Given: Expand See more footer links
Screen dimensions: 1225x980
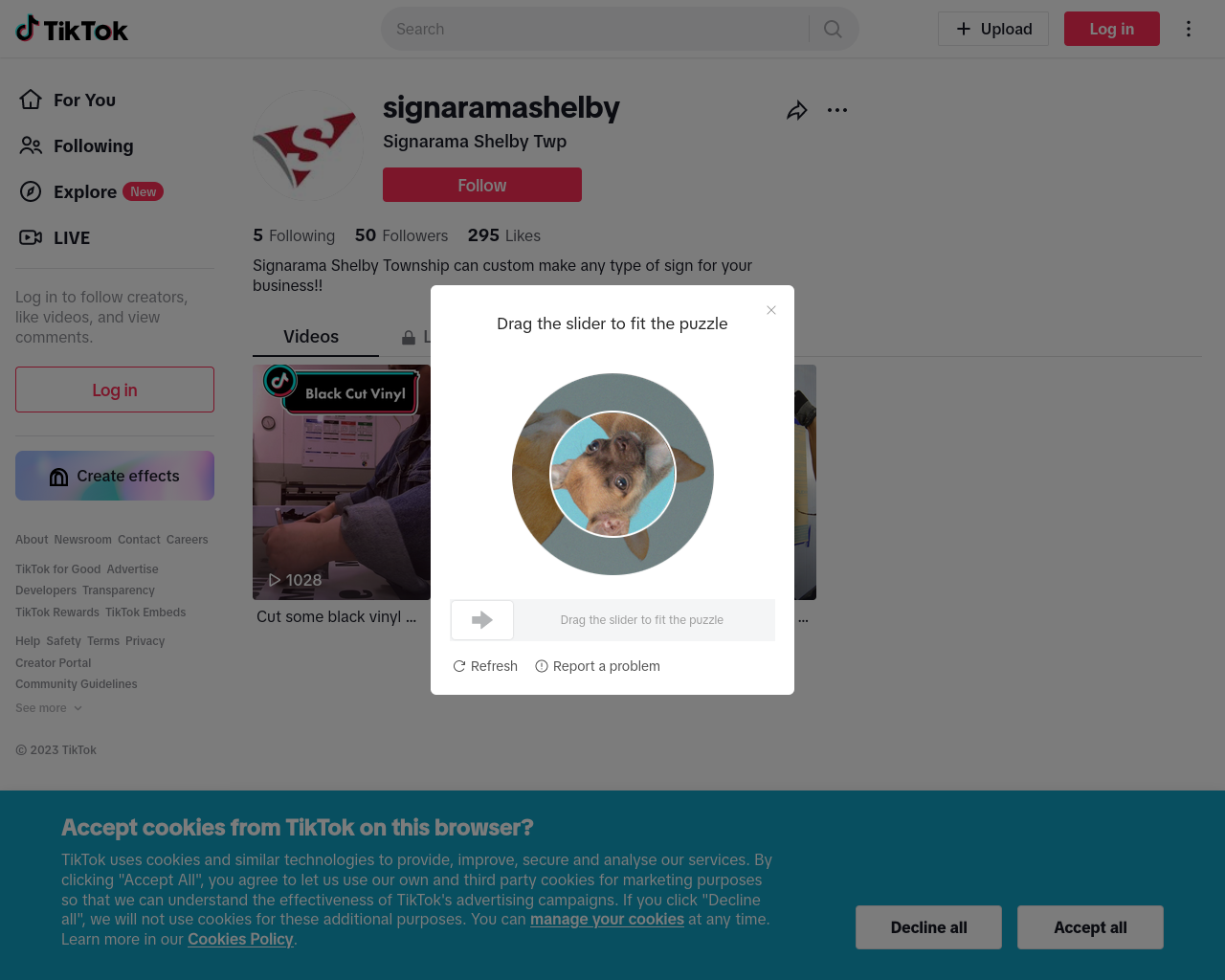Looking at the screenshot, I should [x=49, y=708].
